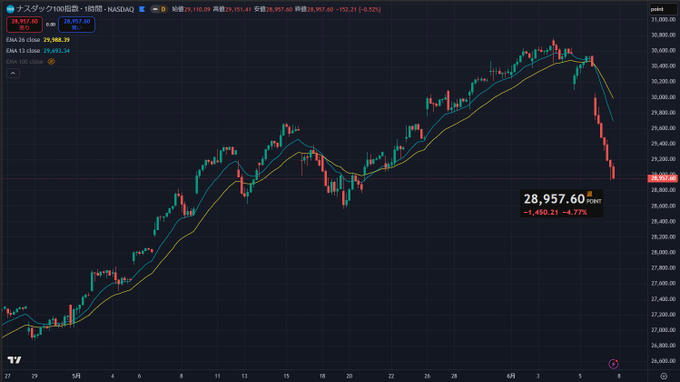Click the 29,988.39 EMA 26 value
This screenshot has height=382, width=680.
pos(56,40)
